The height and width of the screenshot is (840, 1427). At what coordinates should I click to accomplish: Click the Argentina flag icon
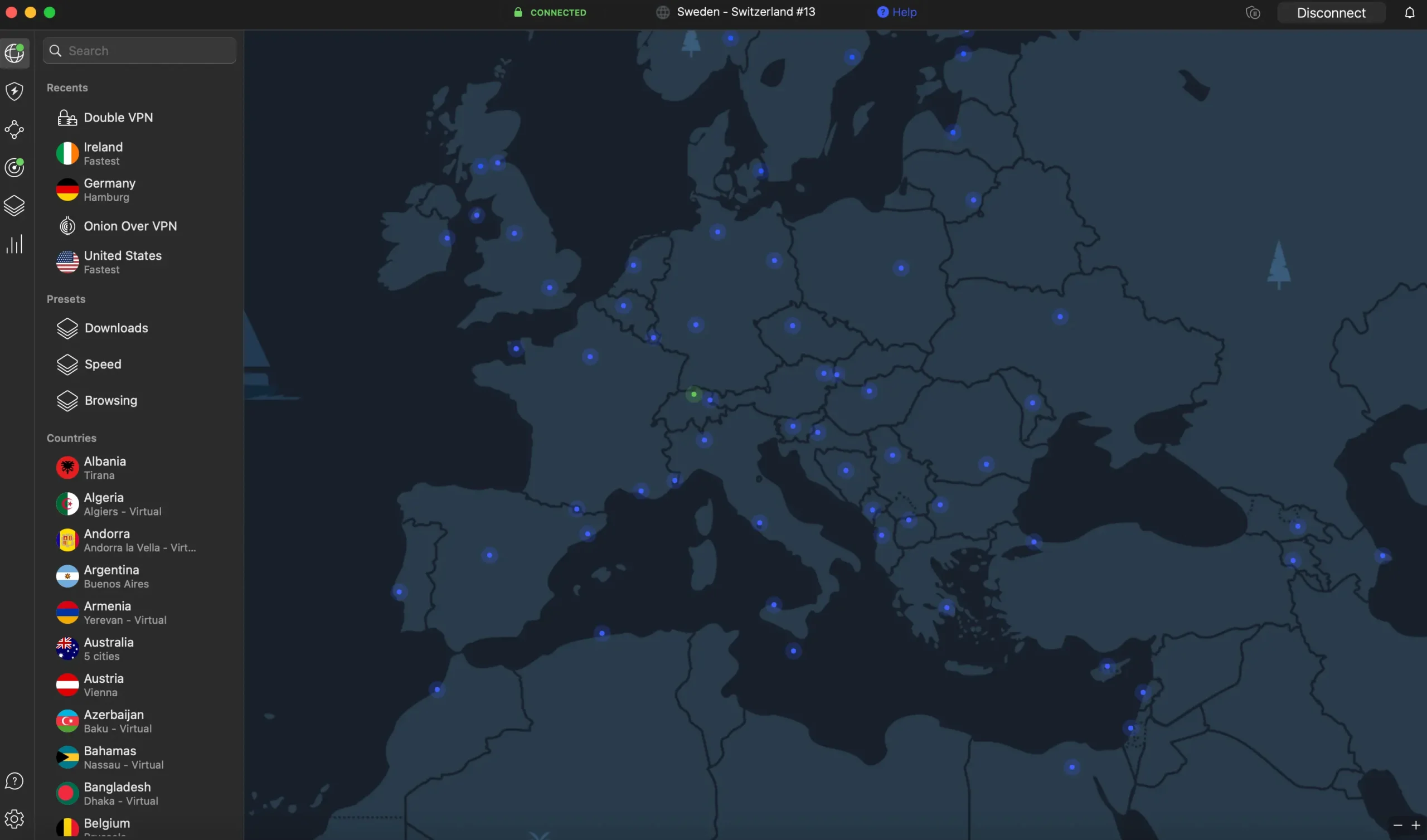[67, 576]
